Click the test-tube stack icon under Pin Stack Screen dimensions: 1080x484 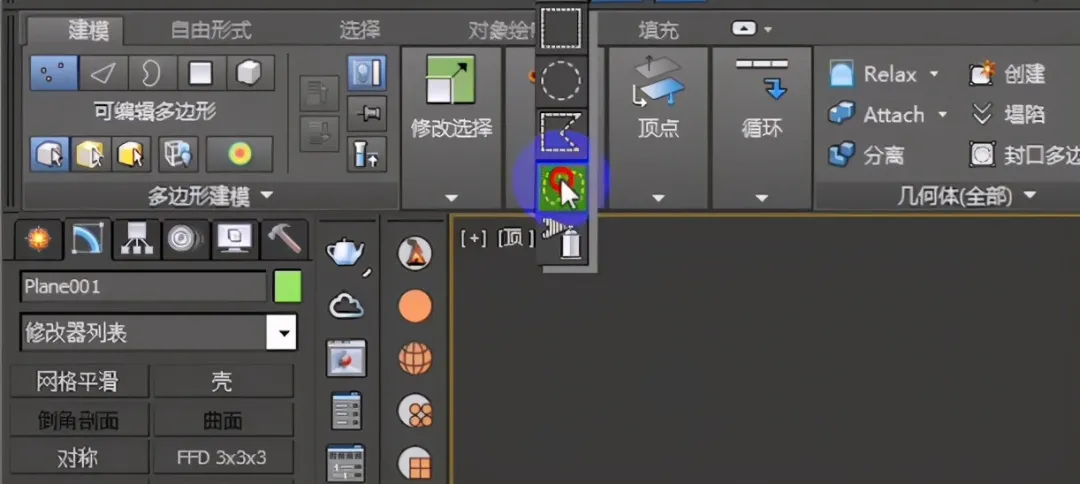pos(366,154)
